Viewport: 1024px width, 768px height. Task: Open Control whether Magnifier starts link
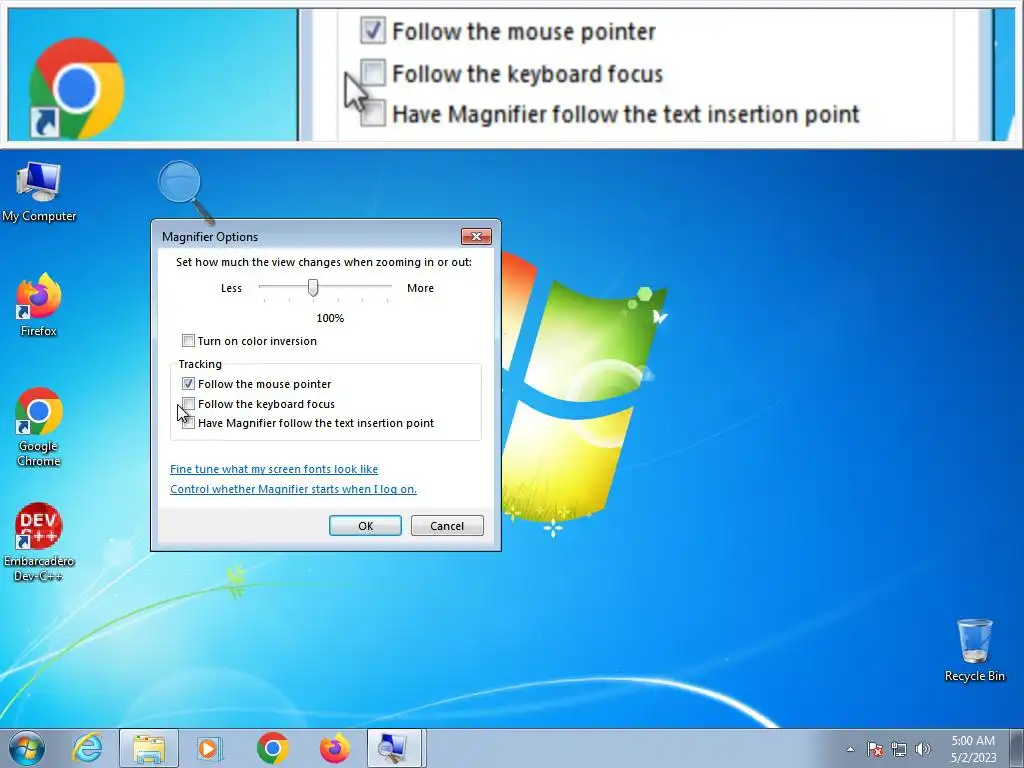293,489
